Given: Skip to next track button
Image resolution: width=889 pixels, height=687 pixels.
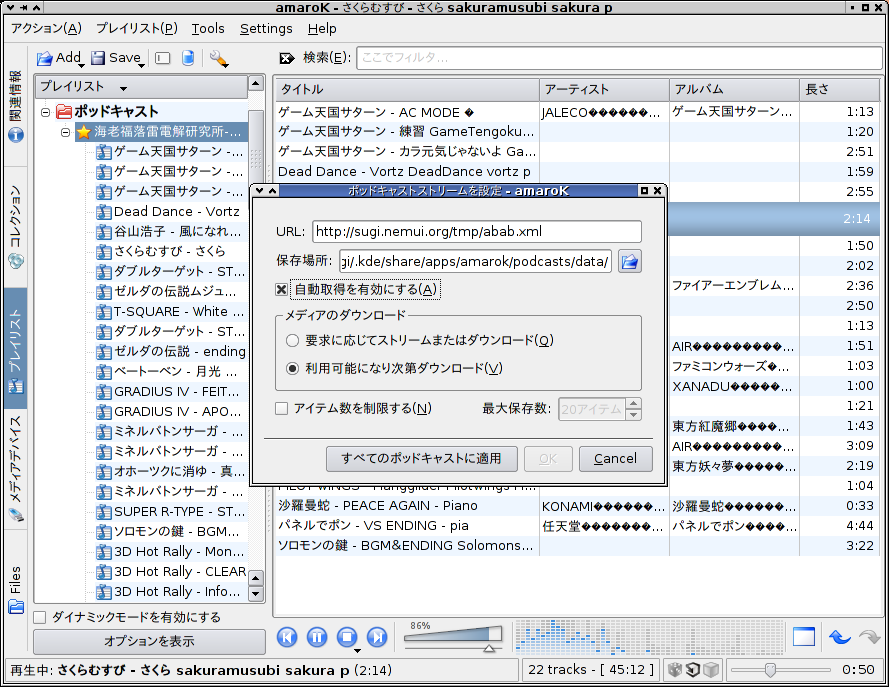Looking at the screenshot, I should (377, 637).
